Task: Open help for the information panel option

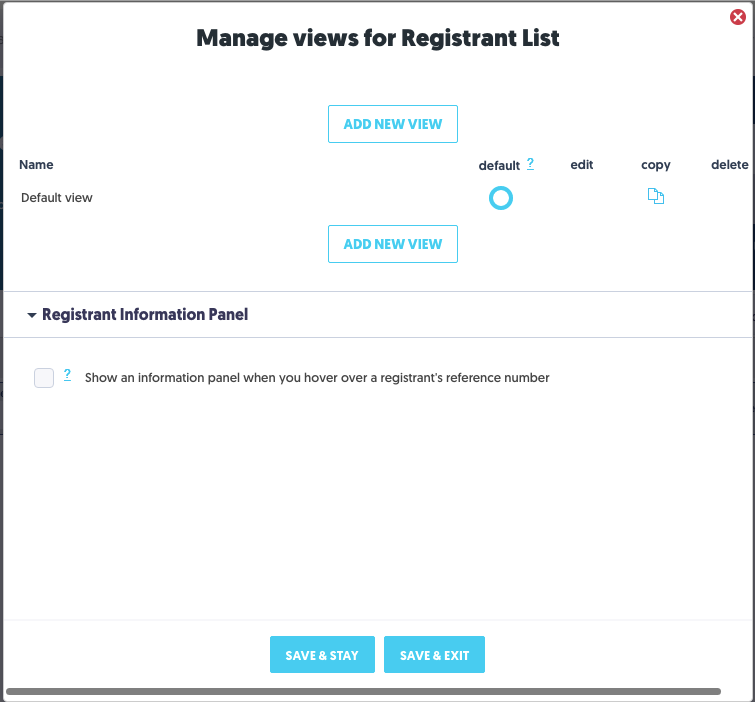Action: 67,375
